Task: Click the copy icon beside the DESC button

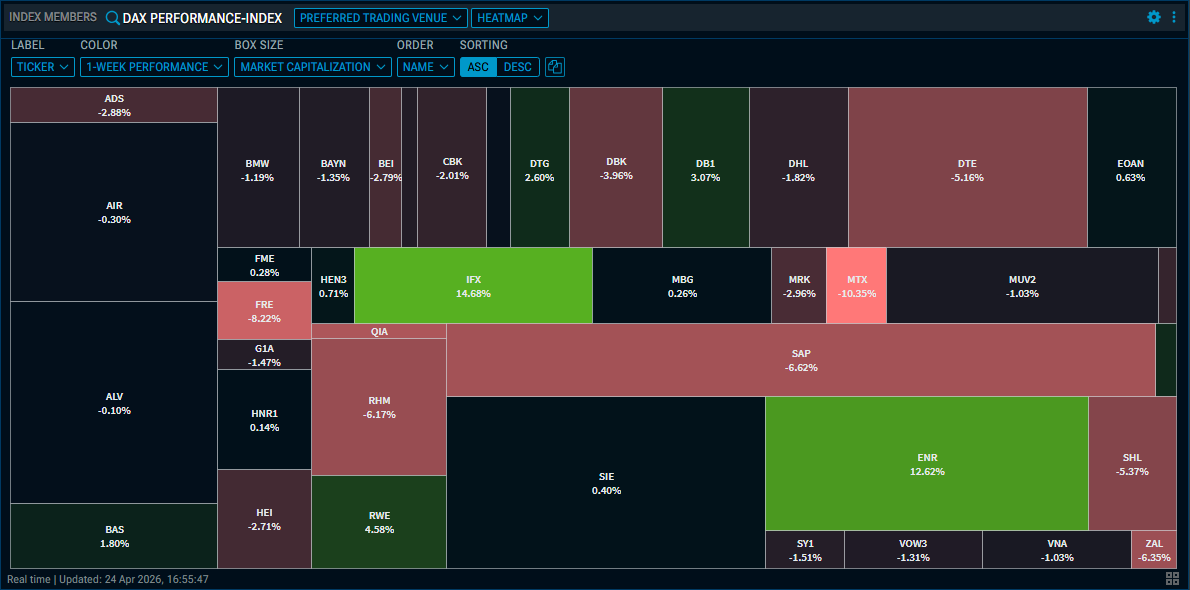Action: click(555, 67)
